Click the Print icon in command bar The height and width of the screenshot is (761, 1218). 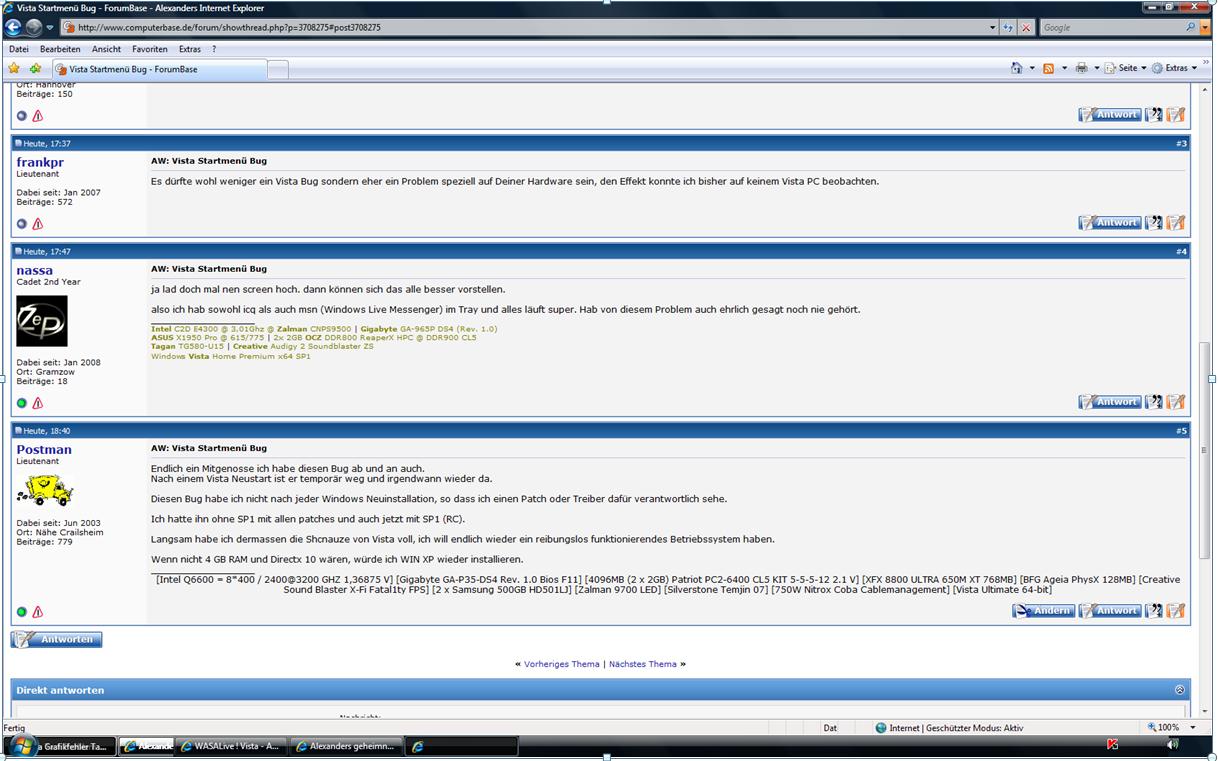[x=1081, y=68]
